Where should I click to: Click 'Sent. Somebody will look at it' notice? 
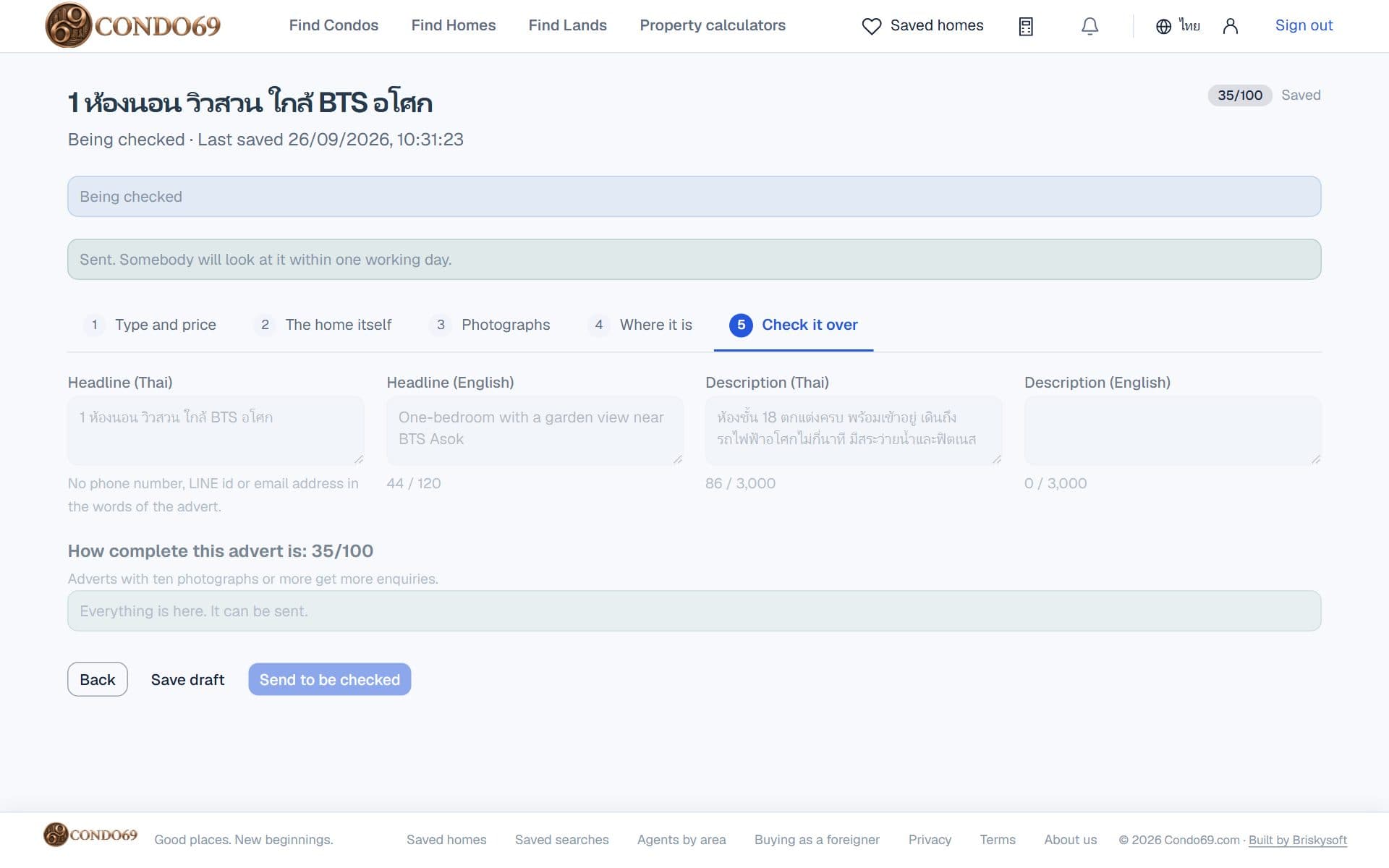pyautogui.click(x=694, y=260)
